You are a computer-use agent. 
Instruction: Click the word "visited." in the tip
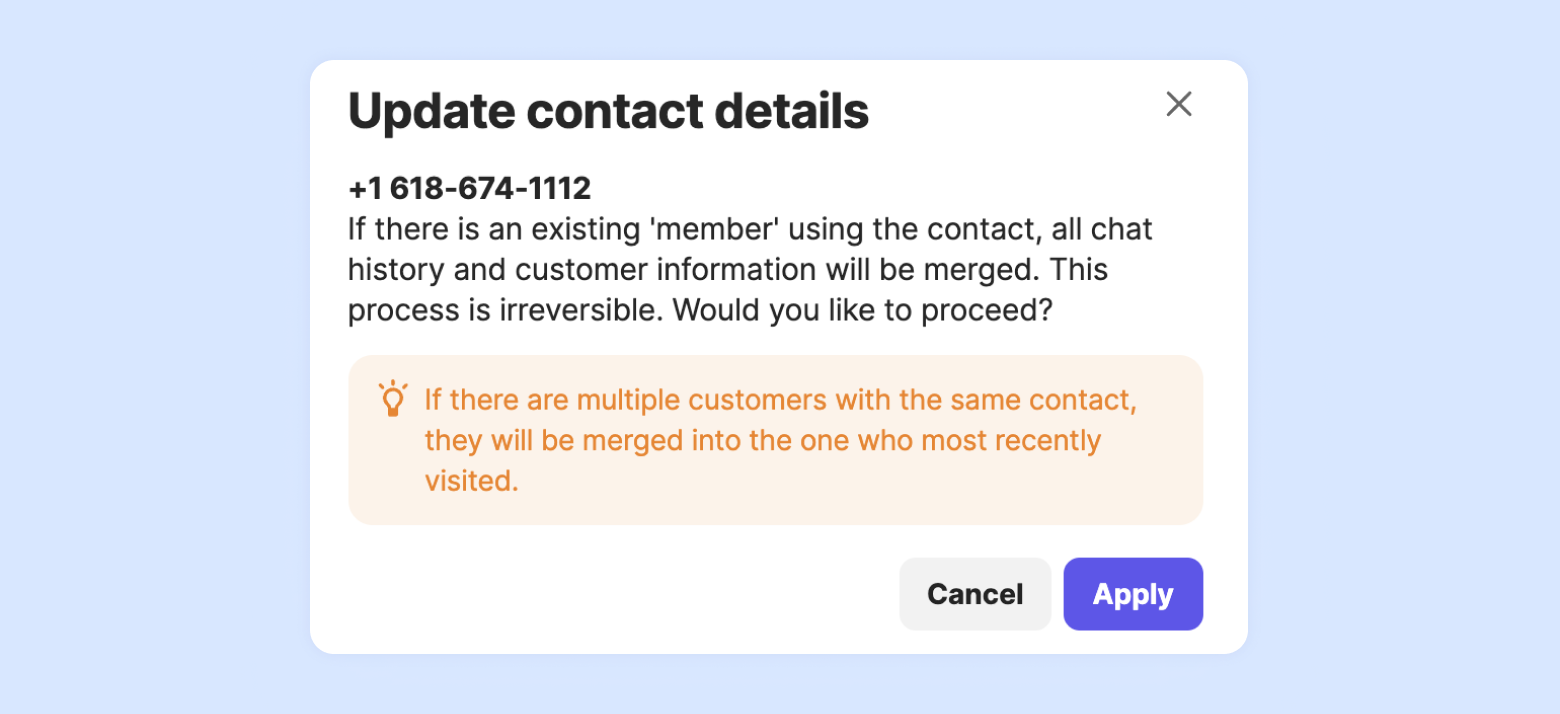471,481
